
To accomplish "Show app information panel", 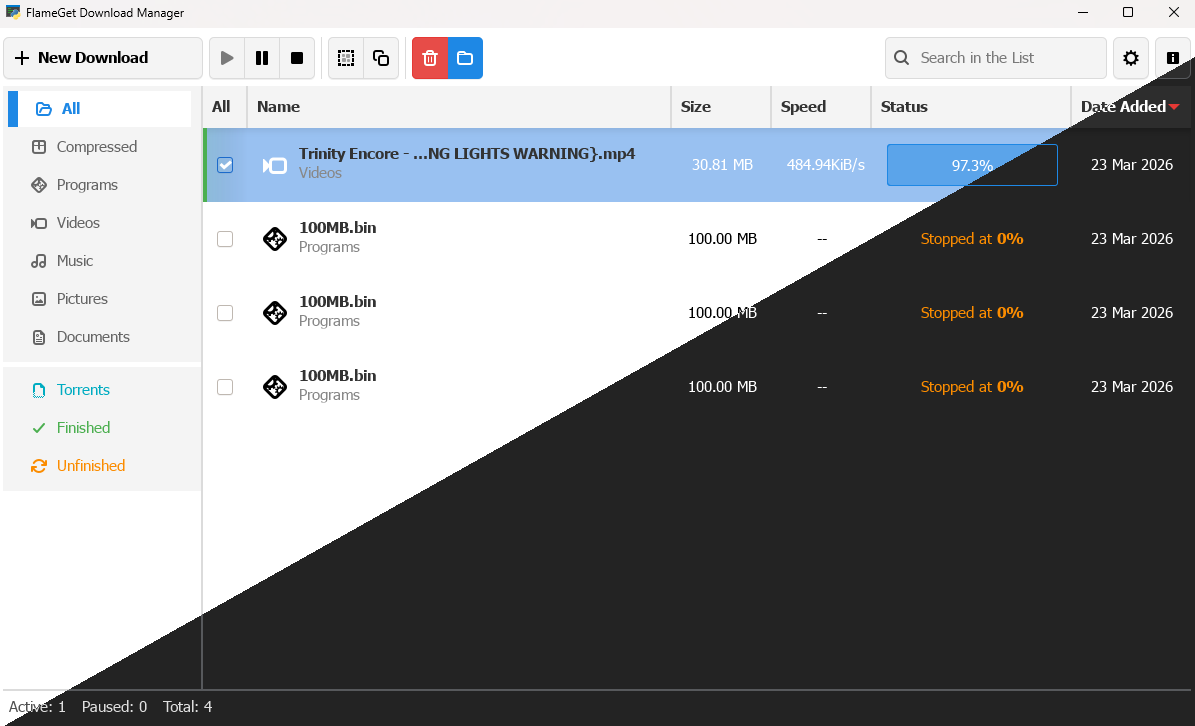I will 1172,58.
